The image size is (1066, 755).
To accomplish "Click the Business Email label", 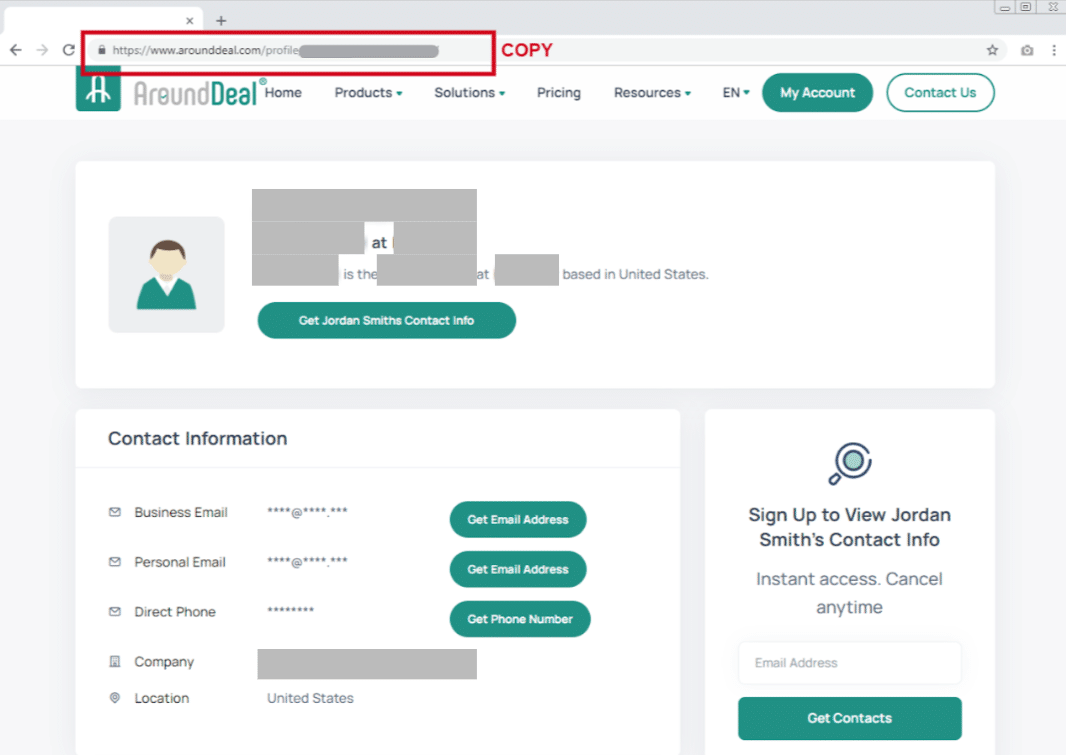I will pyautogui.click(x=181, y=512).
